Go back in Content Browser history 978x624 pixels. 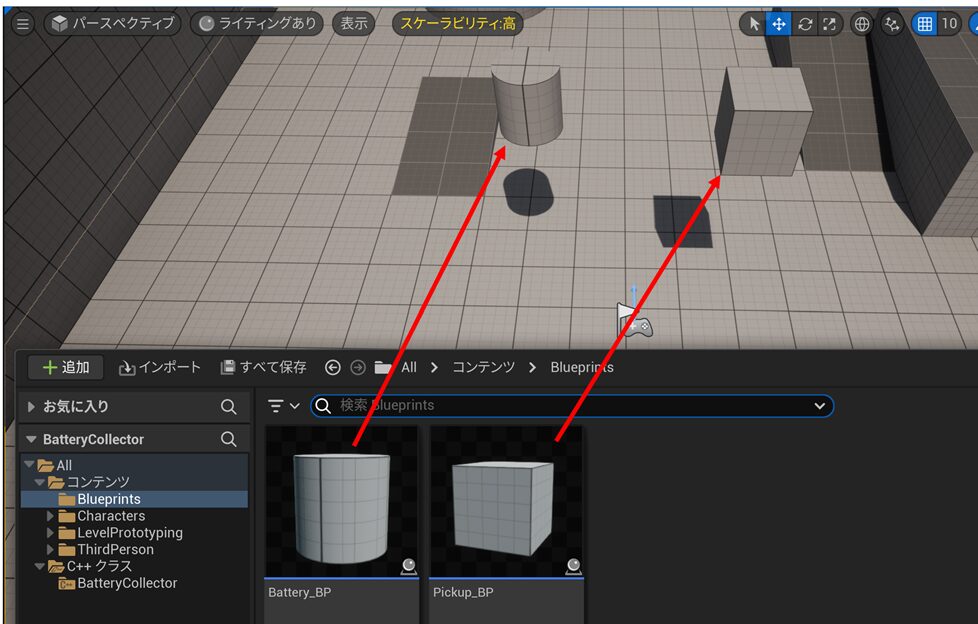point(333,368)
